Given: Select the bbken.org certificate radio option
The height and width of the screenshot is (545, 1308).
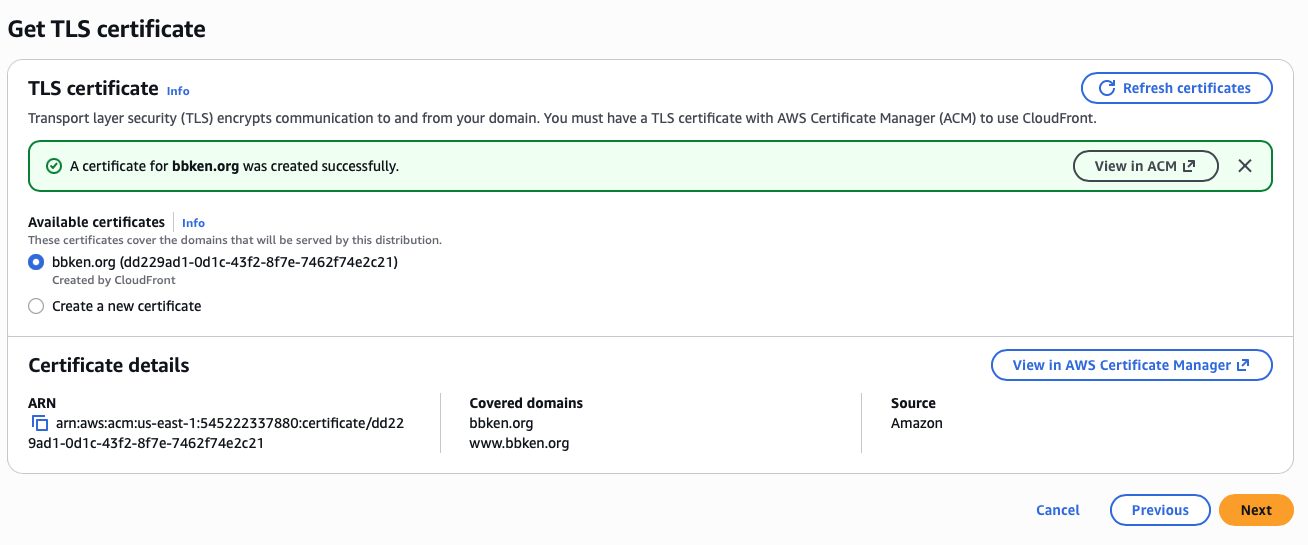Looking at the screenshot, I should pos(36,262).
